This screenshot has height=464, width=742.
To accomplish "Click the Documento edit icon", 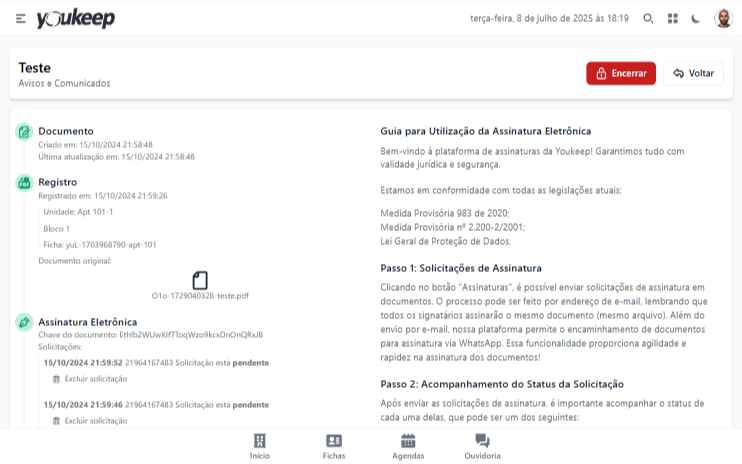I will click(x=24, y=132).
